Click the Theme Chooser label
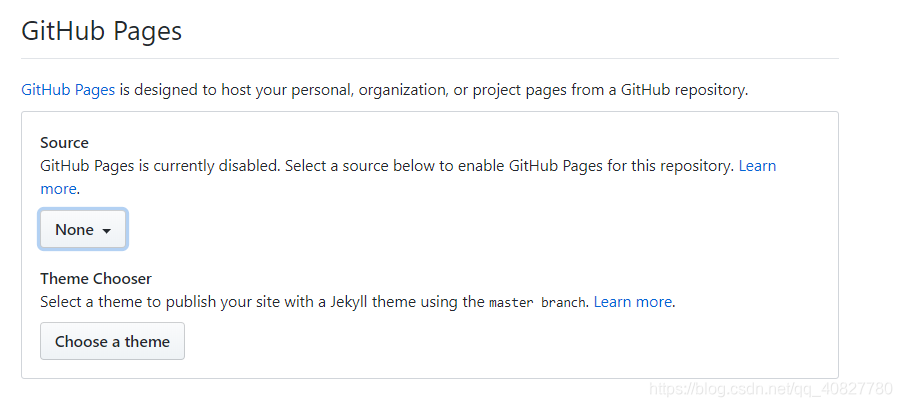The width and height of the screenshot is (902, 407). tap(96, 278)
